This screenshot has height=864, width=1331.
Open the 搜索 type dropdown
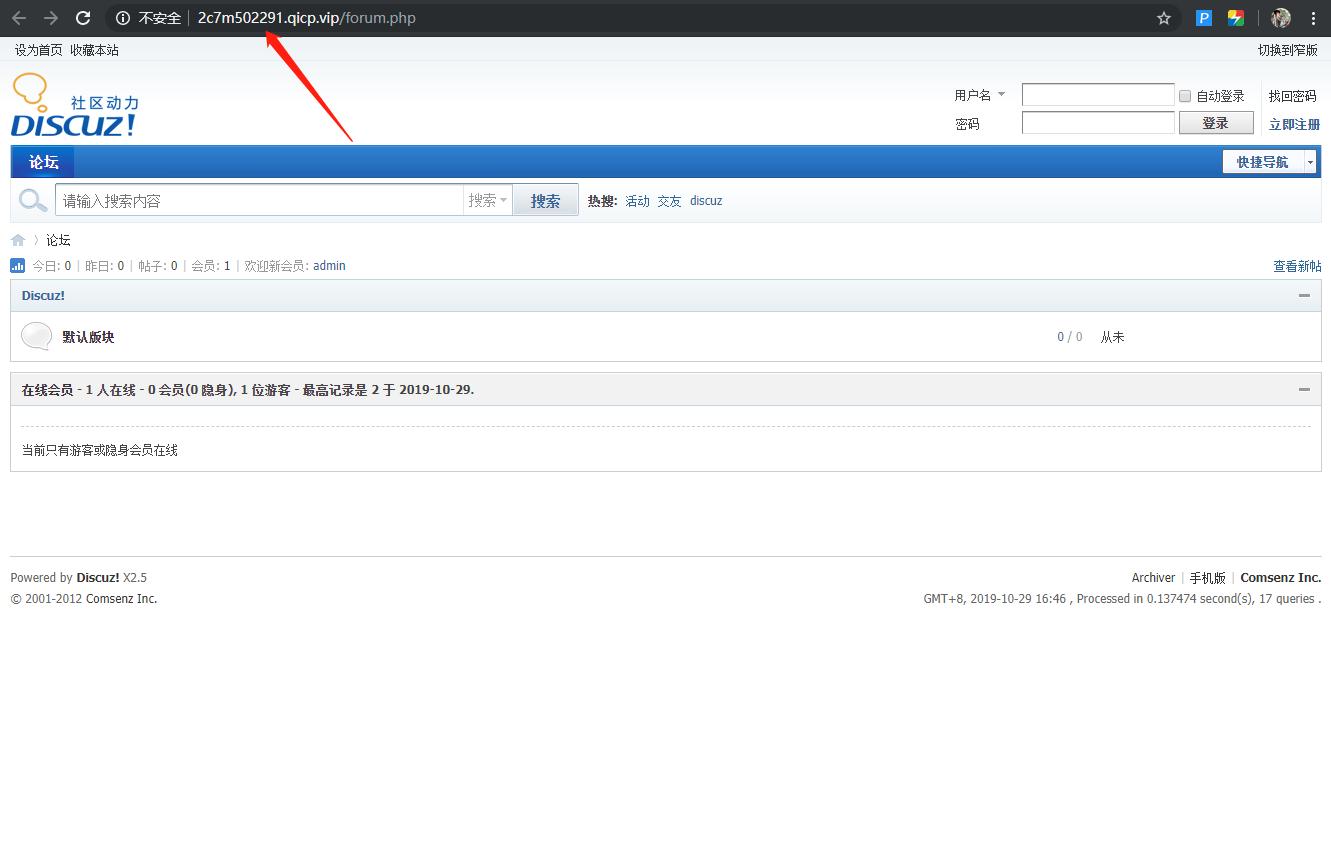tap(488, 200)
